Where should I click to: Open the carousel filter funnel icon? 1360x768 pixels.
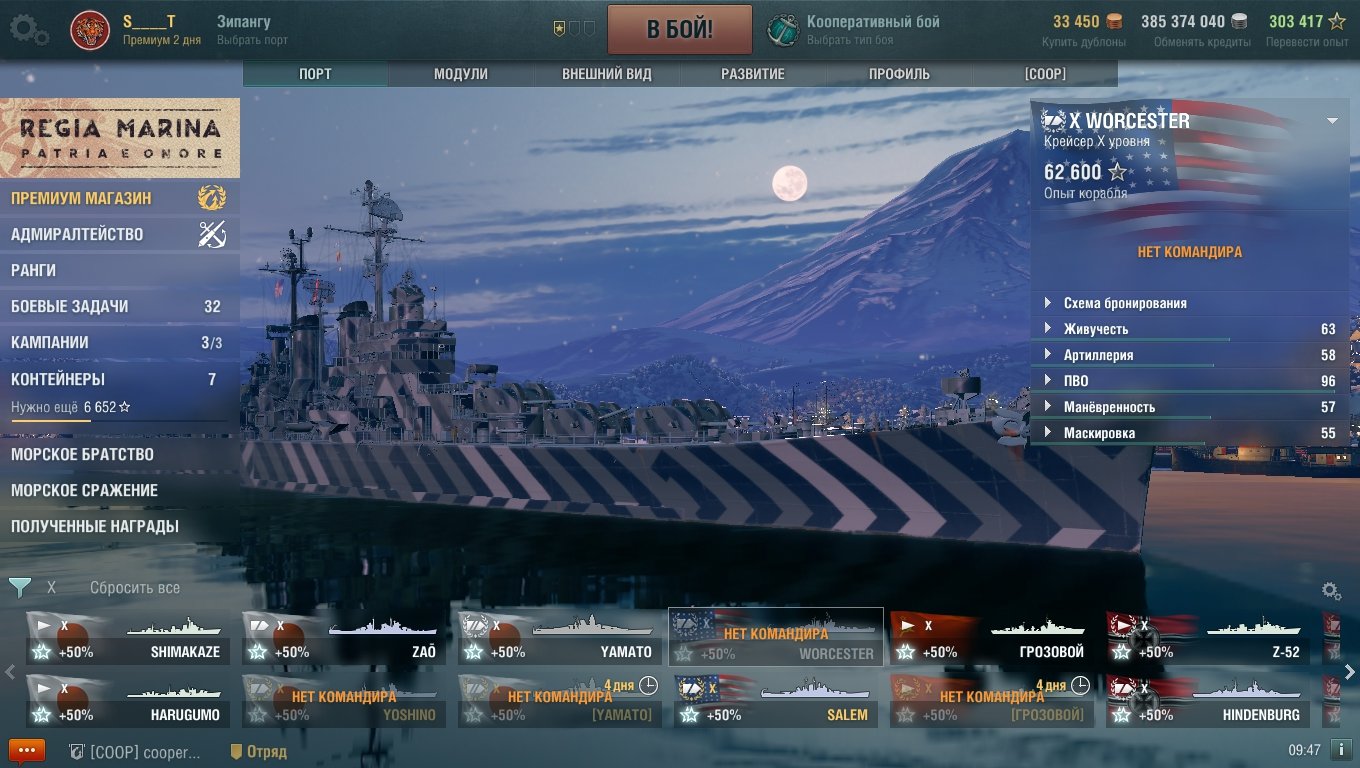20,588
